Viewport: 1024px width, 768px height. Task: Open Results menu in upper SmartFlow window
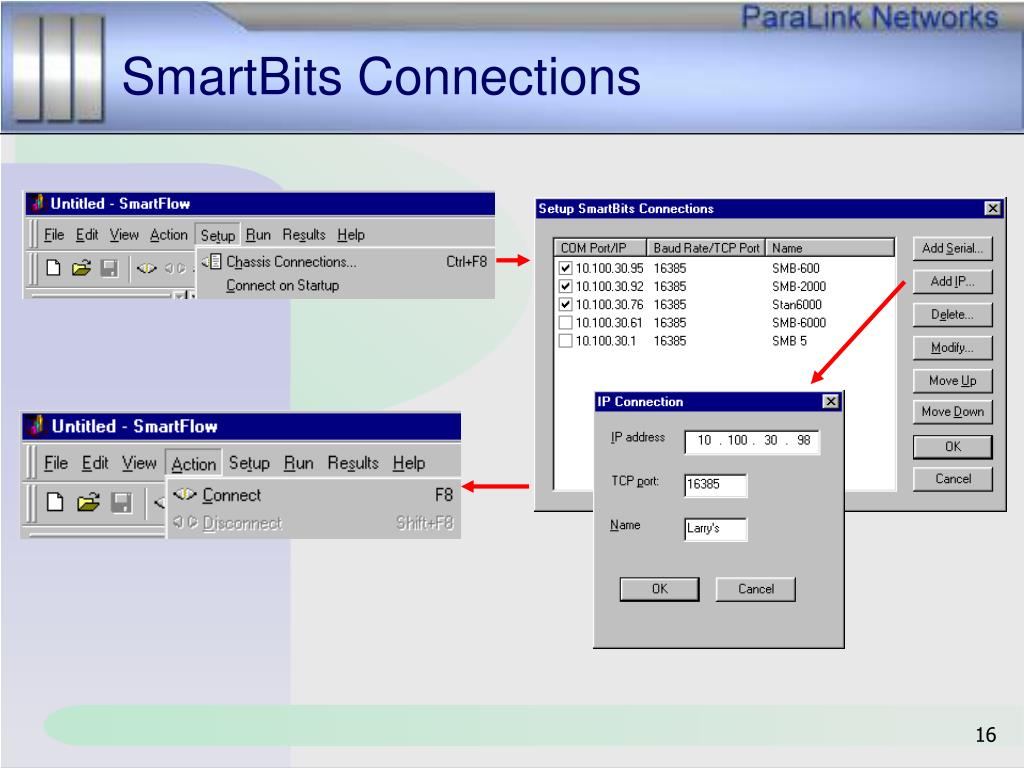tap(304, 234)
